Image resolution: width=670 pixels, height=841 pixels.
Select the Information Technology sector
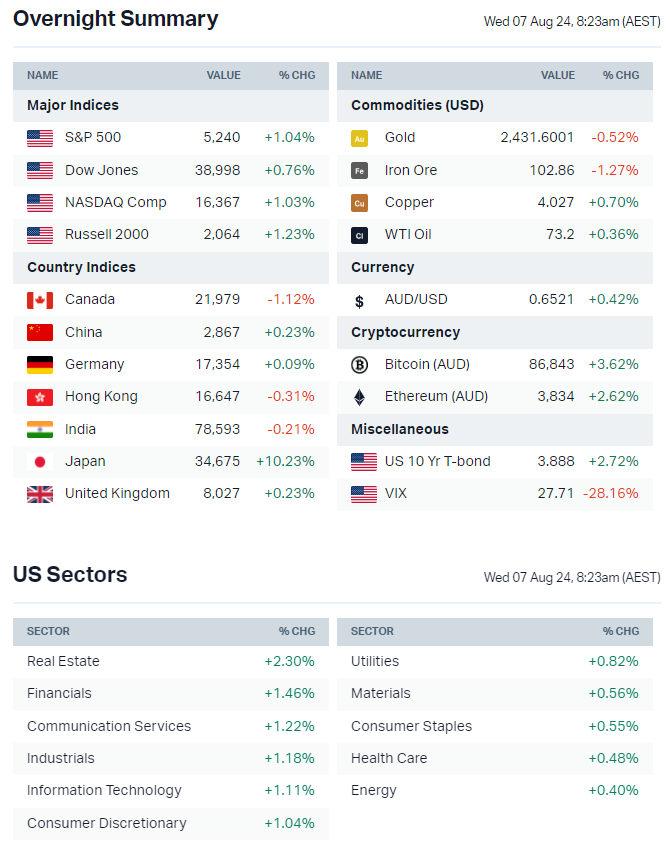[x=104, y=791]
